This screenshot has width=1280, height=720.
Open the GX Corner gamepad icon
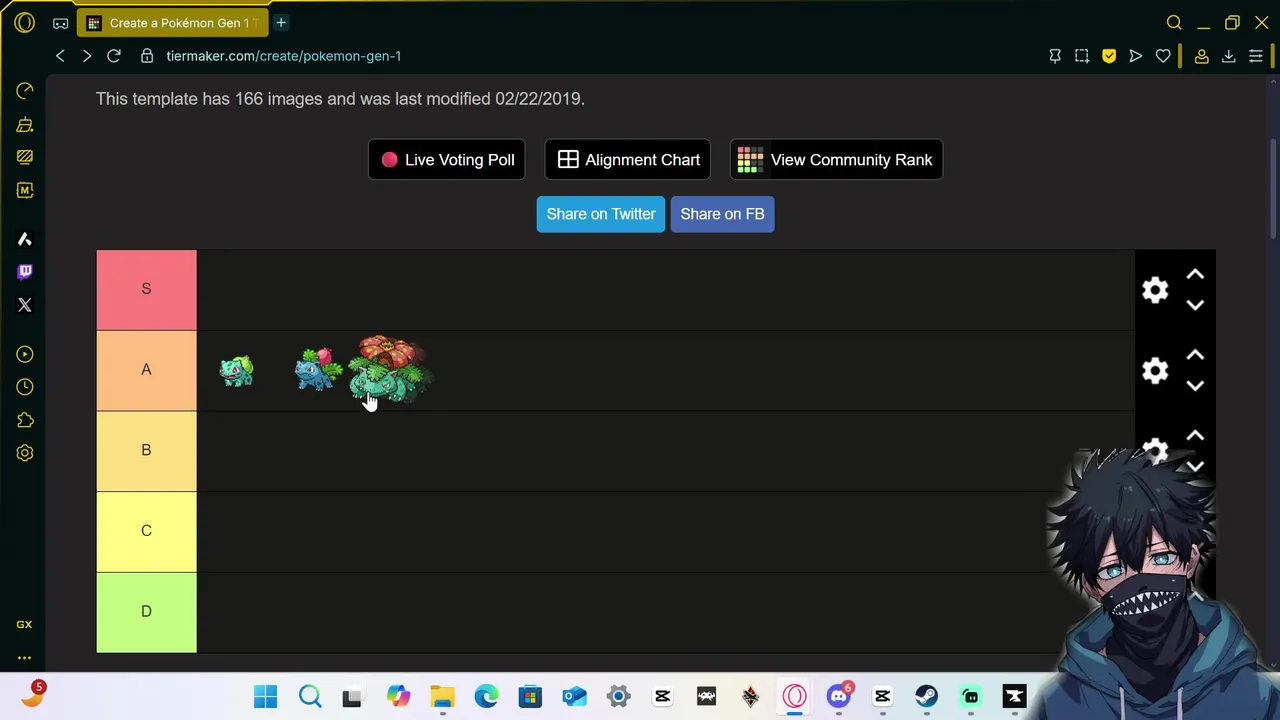(61, 23)
